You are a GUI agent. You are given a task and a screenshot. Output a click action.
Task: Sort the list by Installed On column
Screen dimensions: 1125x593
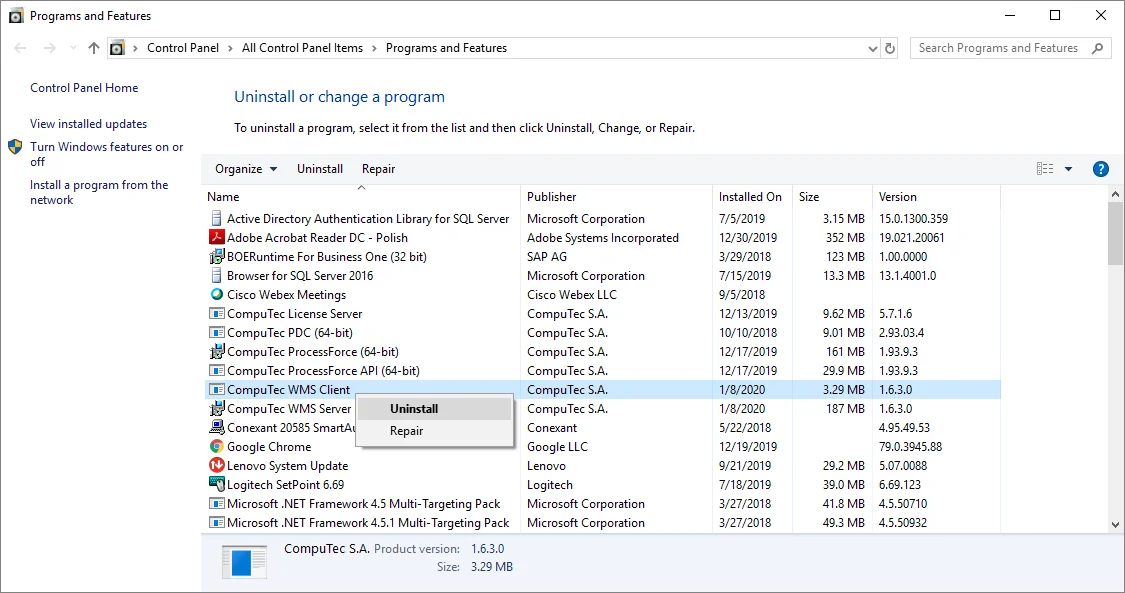750,197
